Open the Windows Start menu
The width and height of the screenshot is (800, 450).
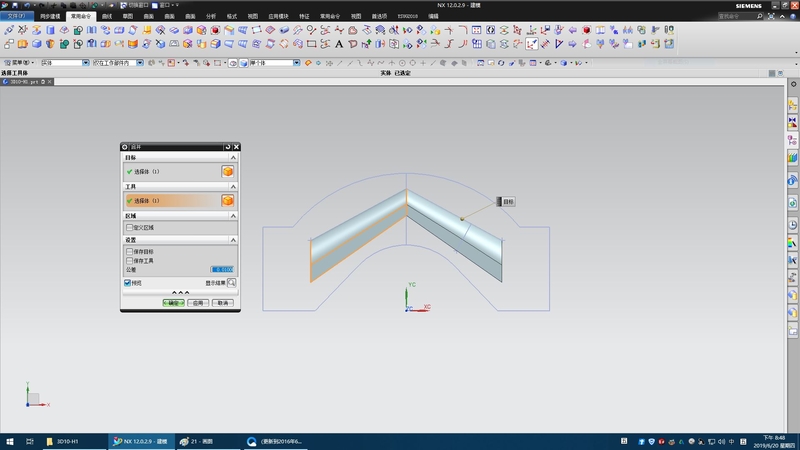pos(8,441)
